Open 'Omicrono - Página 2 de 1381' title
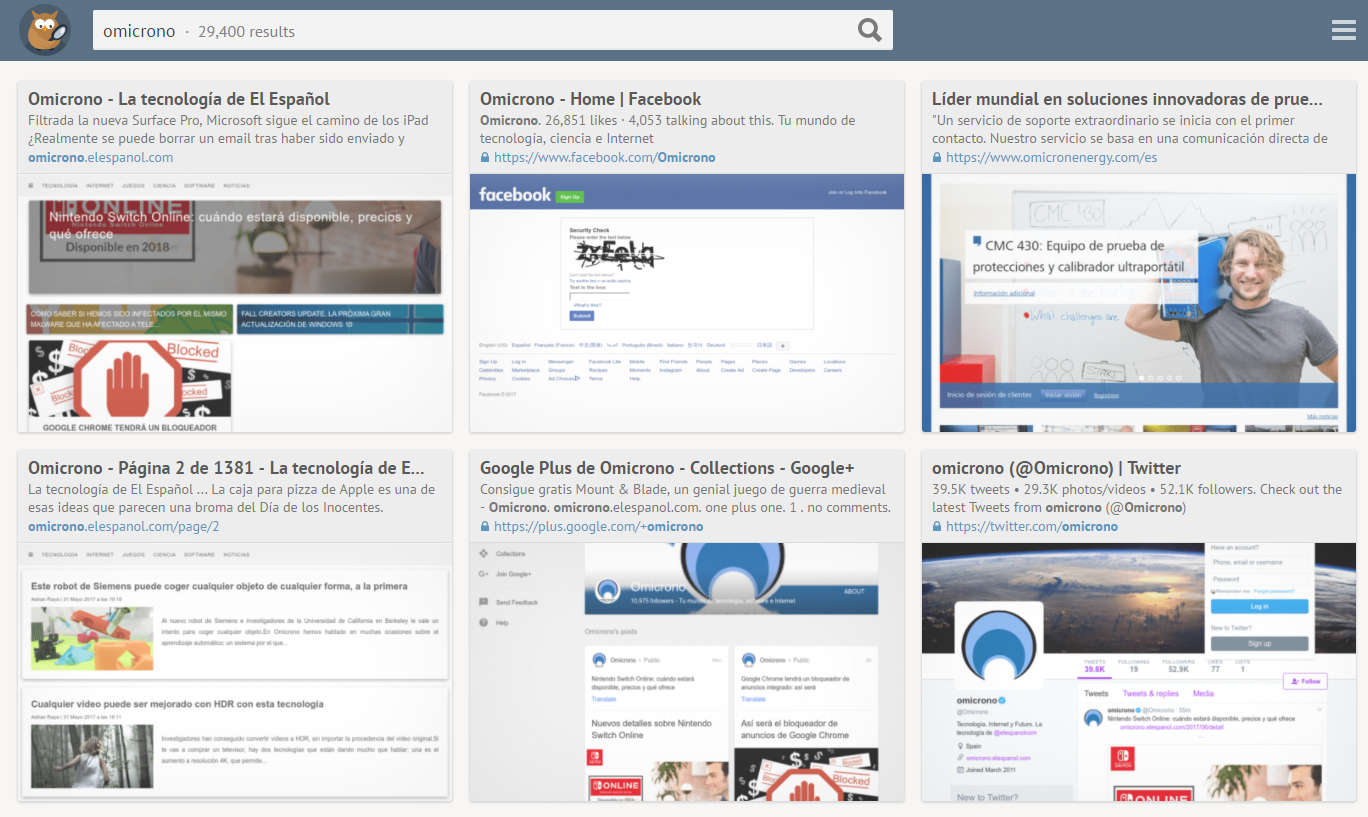Screen dimensions: 1368x817 pos(226,468)
